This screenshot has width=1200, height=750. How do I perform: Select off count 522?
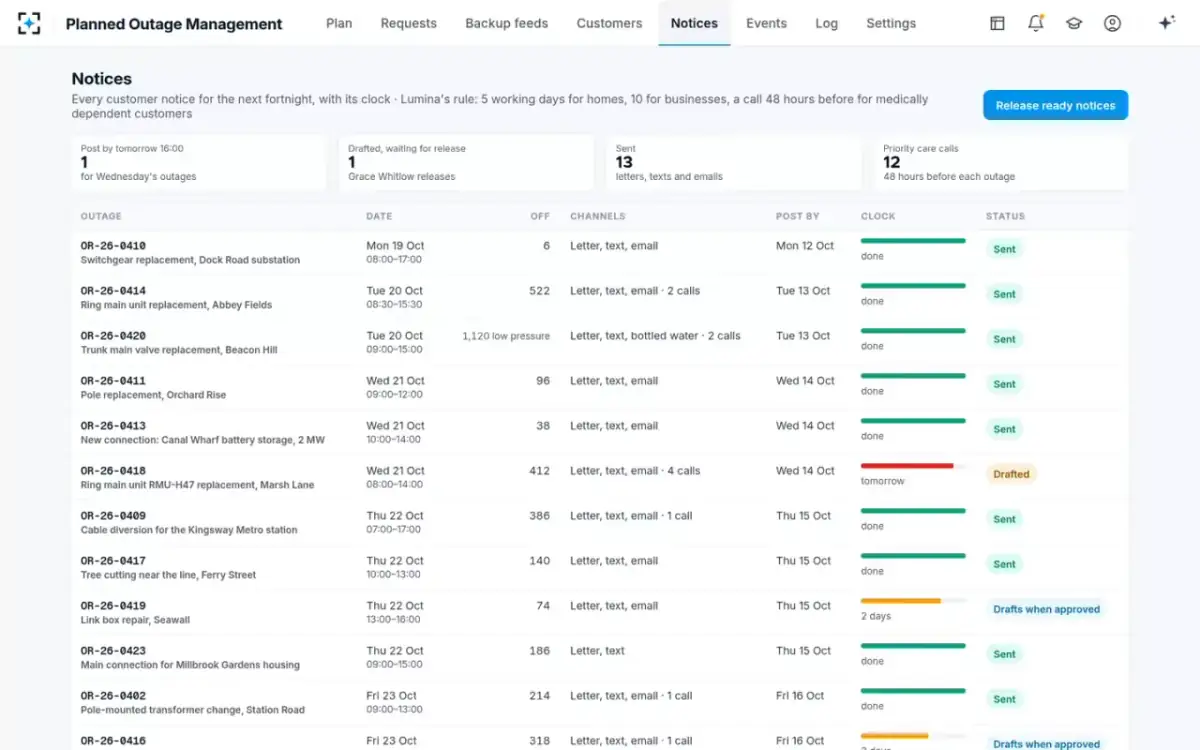[540, 291]
